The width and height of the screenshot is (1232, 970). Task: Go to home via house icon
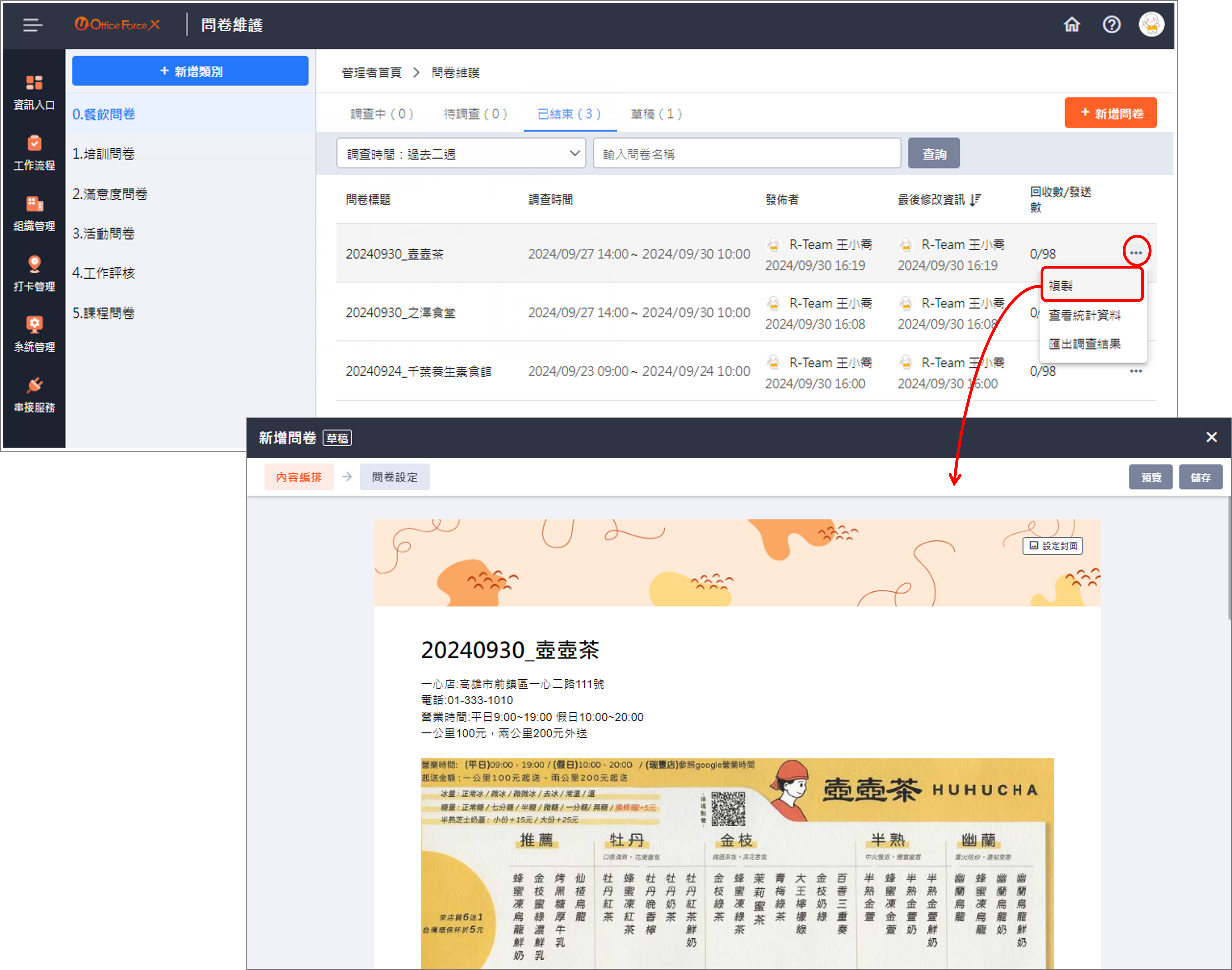(x=1071, y=24)
